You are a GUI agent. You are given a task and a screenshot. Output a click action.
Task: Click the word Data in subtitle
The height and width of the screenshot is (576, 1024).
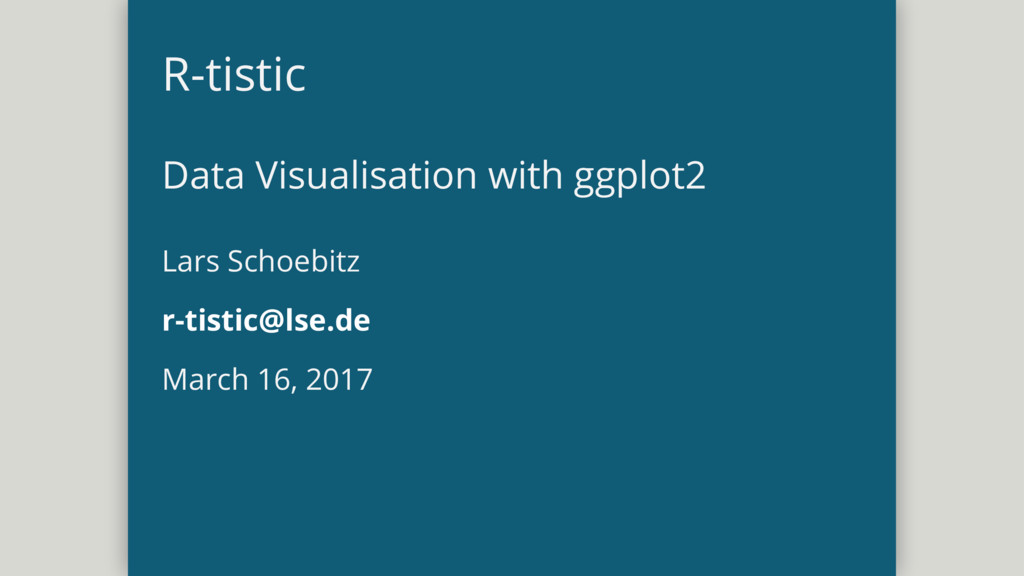[203, 175]
